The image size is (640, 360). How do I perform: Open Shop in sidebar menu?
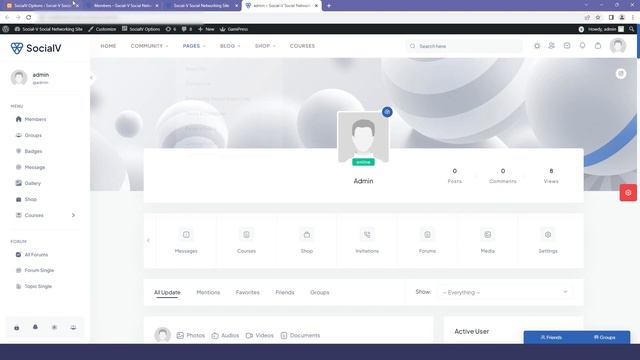click(x=26, y=199)
